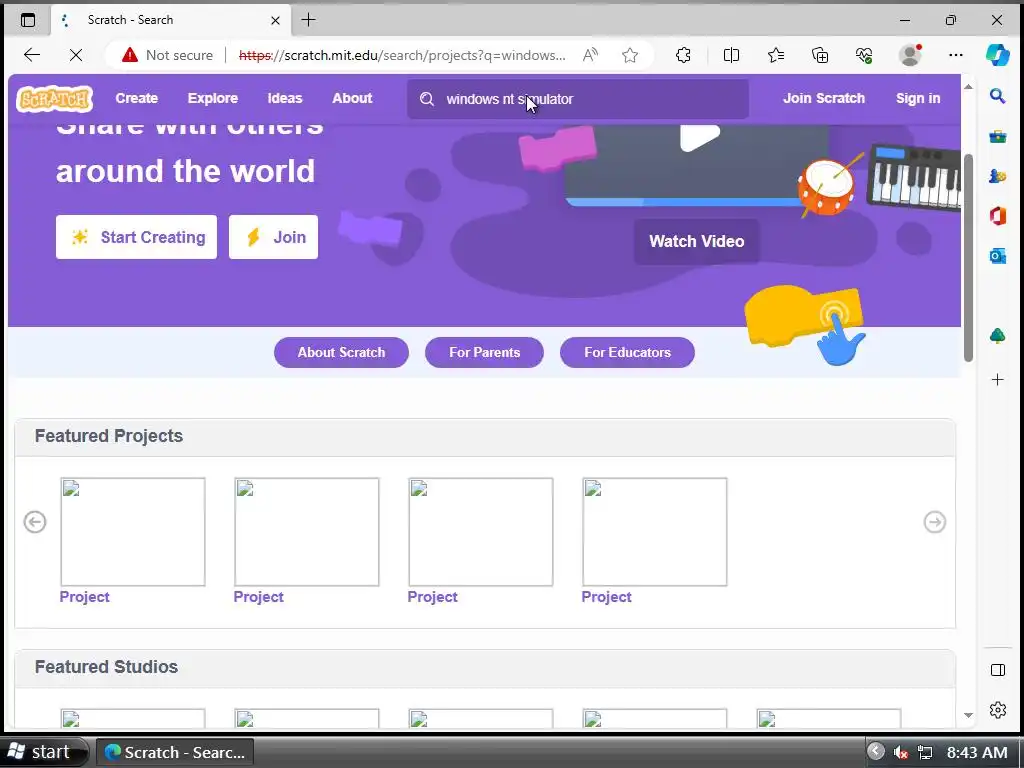
Task: Click the fourth Project link under Featured Projects
Action: click(607, 597)
